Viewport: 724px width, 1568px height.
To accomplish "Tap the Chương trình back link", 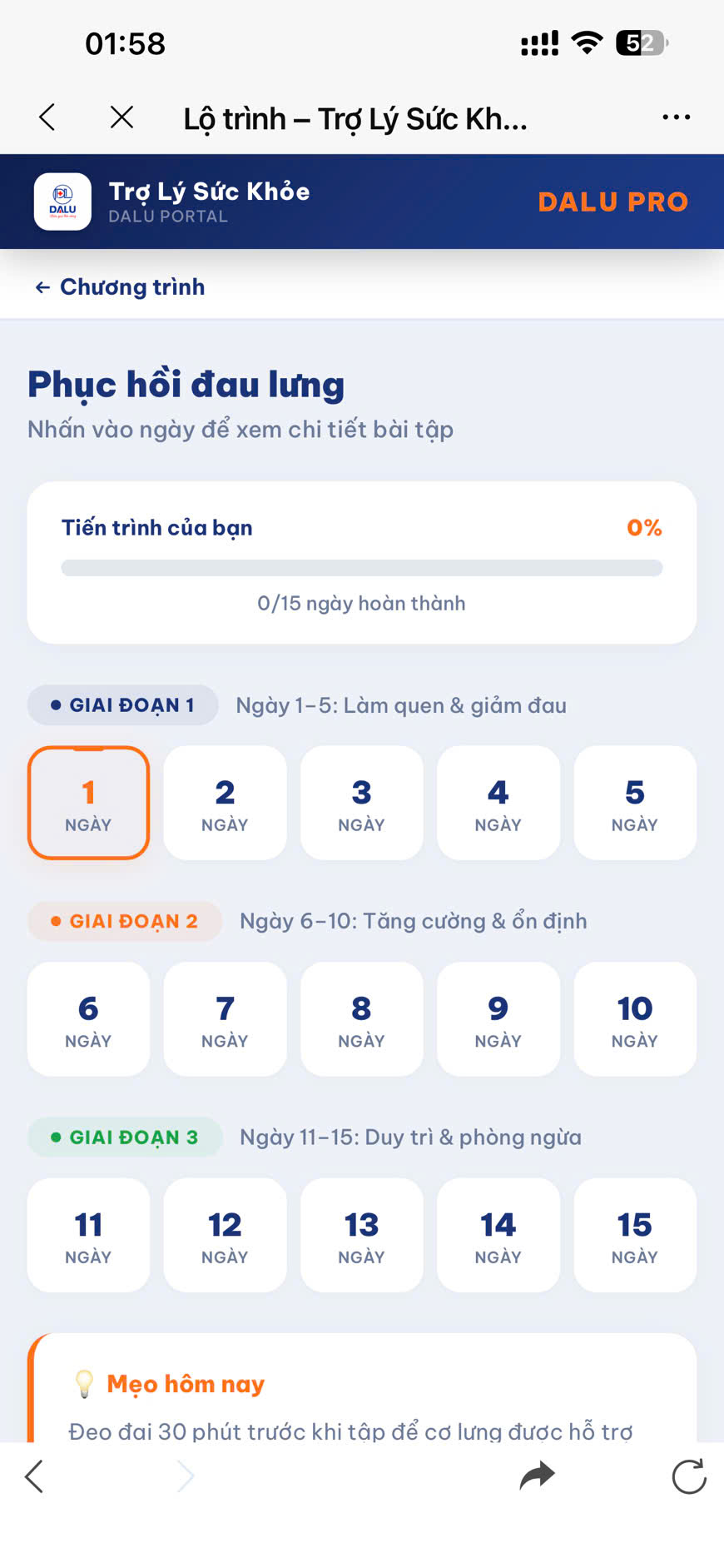I will click(x=118, y=286).
